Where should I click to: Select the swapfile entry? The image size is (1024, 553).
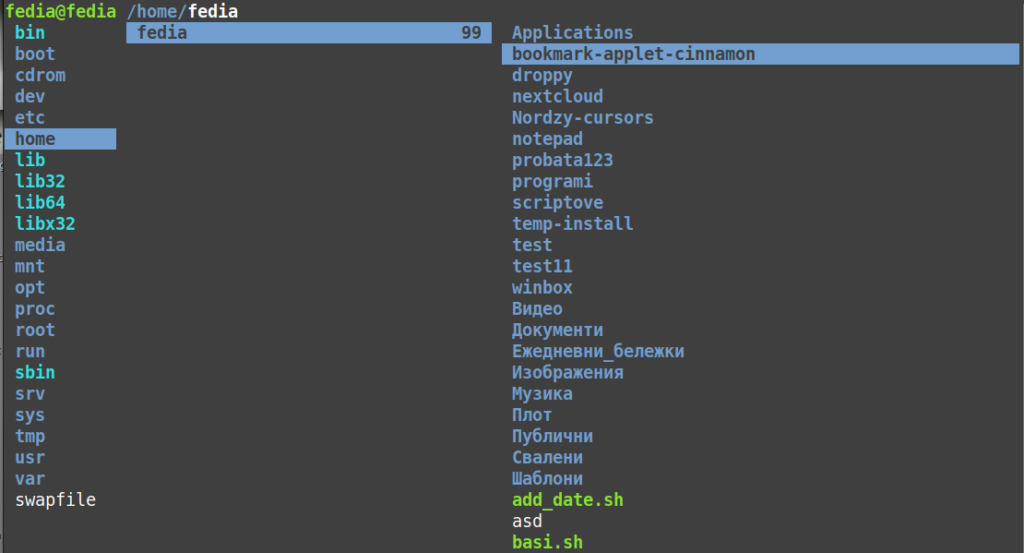click(56, 500)
